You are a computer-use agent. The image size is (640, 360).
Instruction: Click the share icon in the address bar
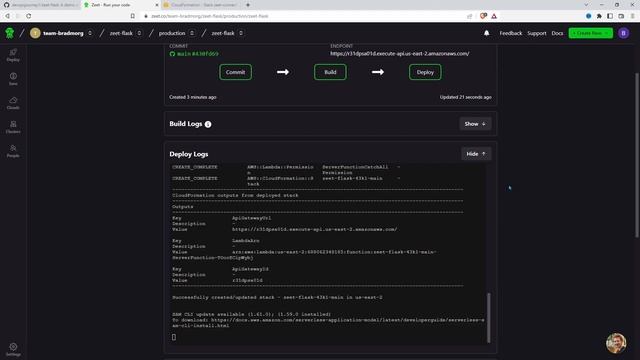pos(469,16)
